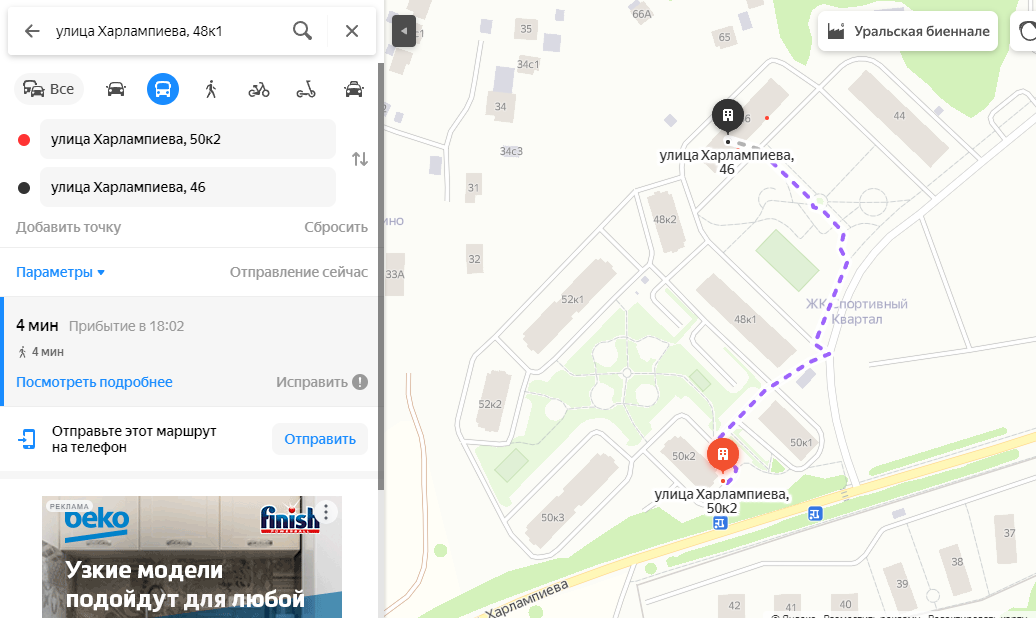This screenshot has height=618, width=1036.
Task: Collapse the side panel with arrow
Action: click(404, 30)
